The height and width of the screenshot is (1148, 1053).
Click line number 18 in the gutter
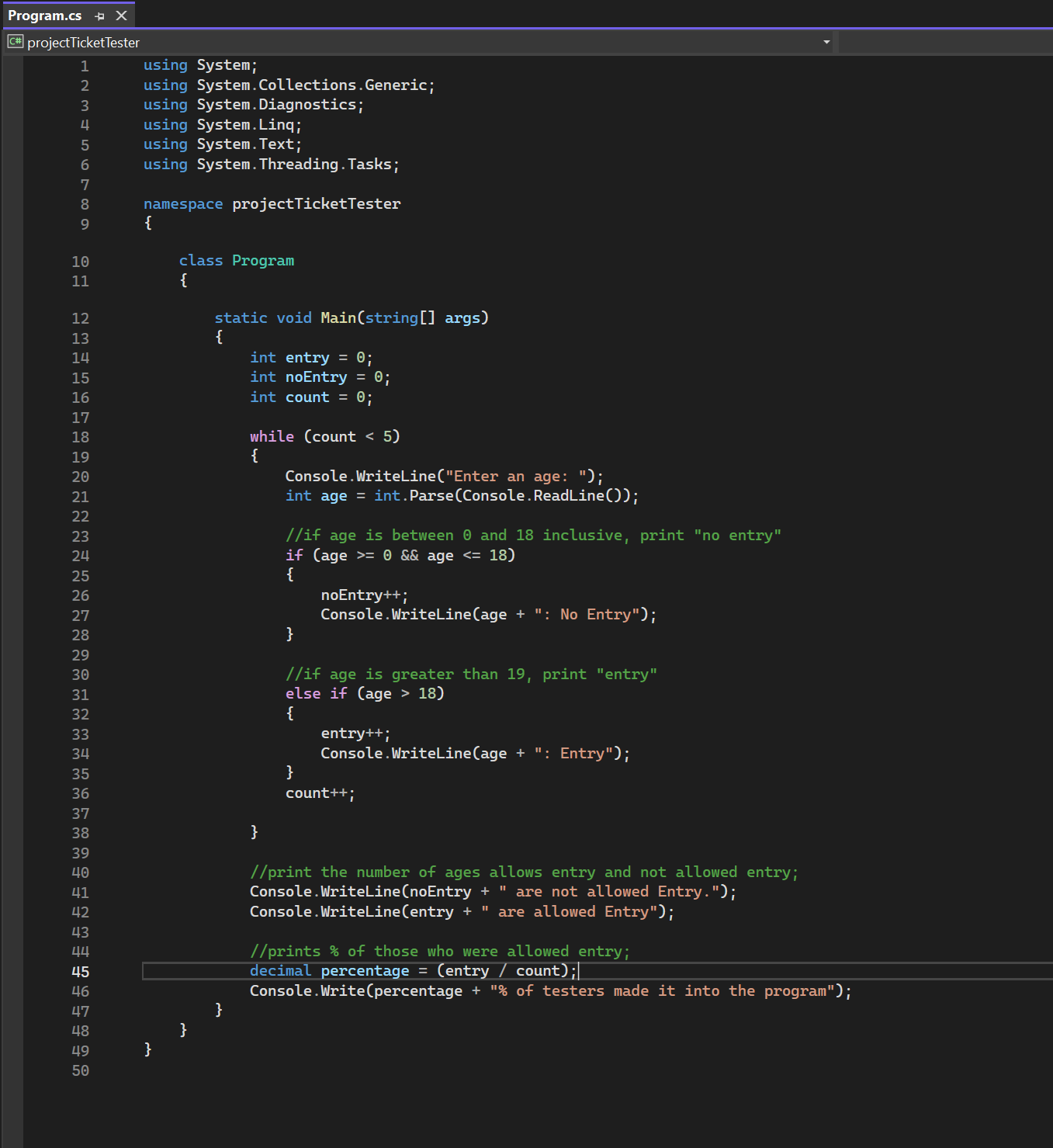coord(81,438)
